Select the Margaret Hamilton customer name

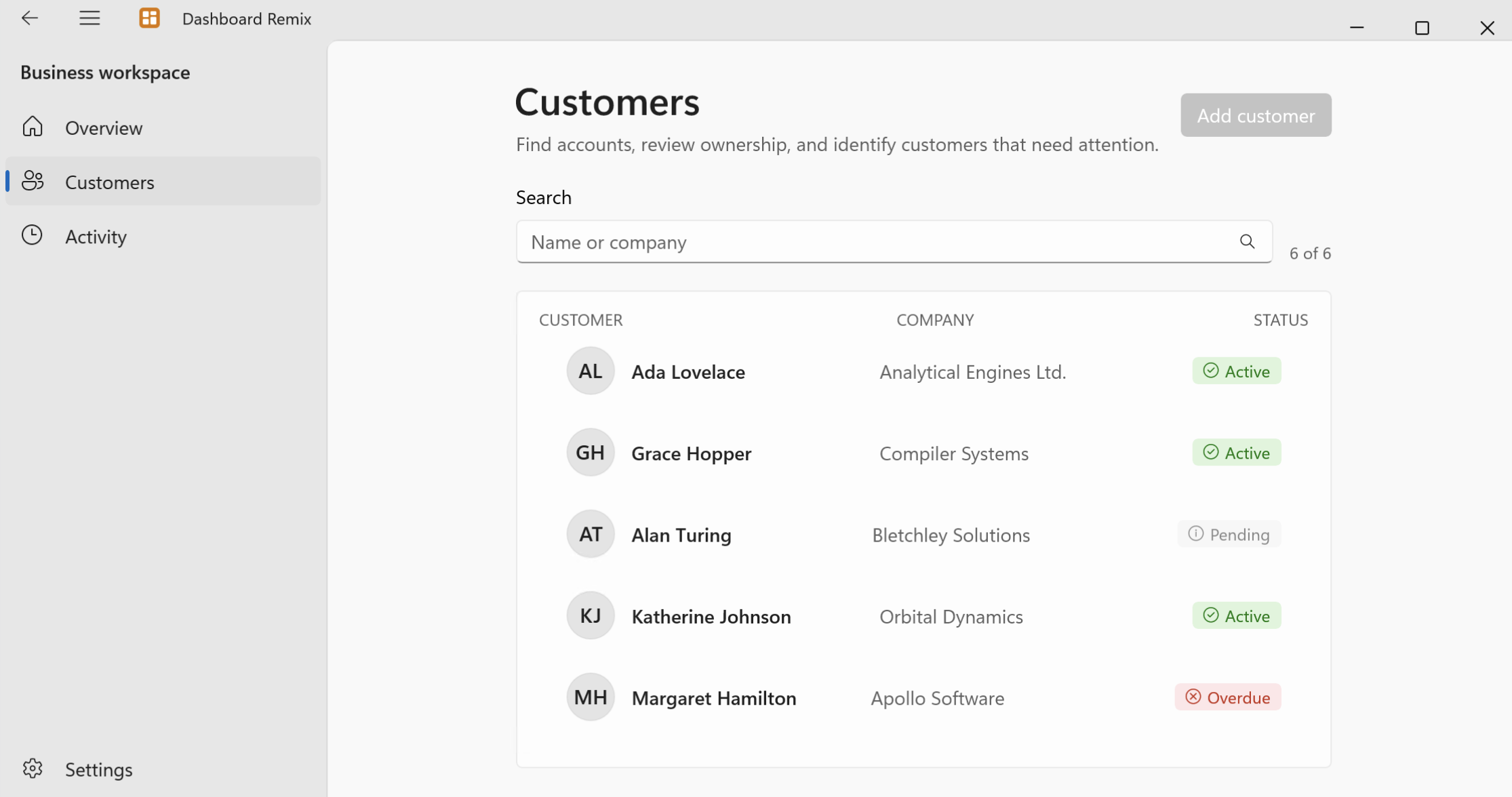click(x=714, y=697)
